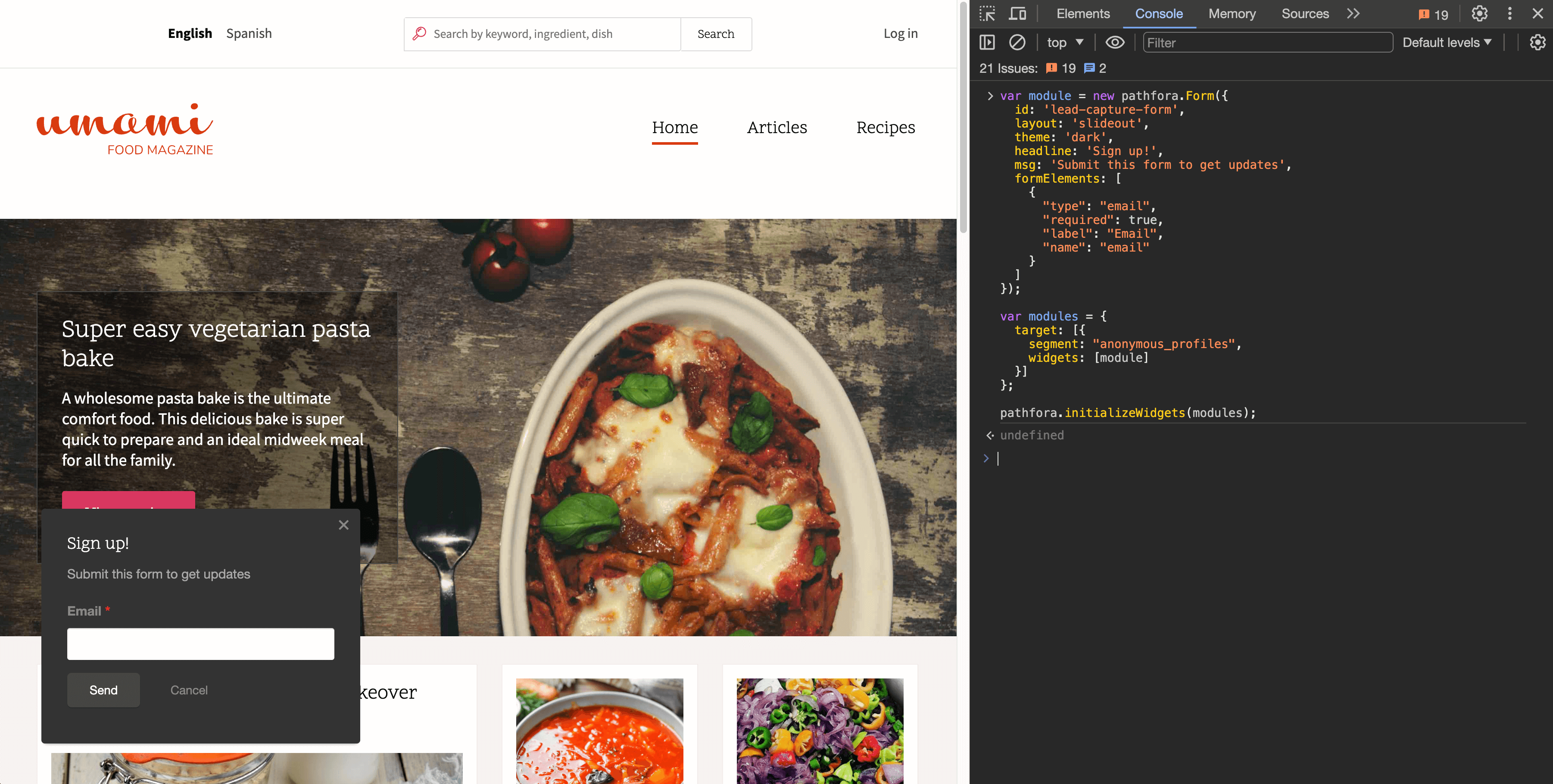Click Cancel in the sign up form

coord(189,690)
